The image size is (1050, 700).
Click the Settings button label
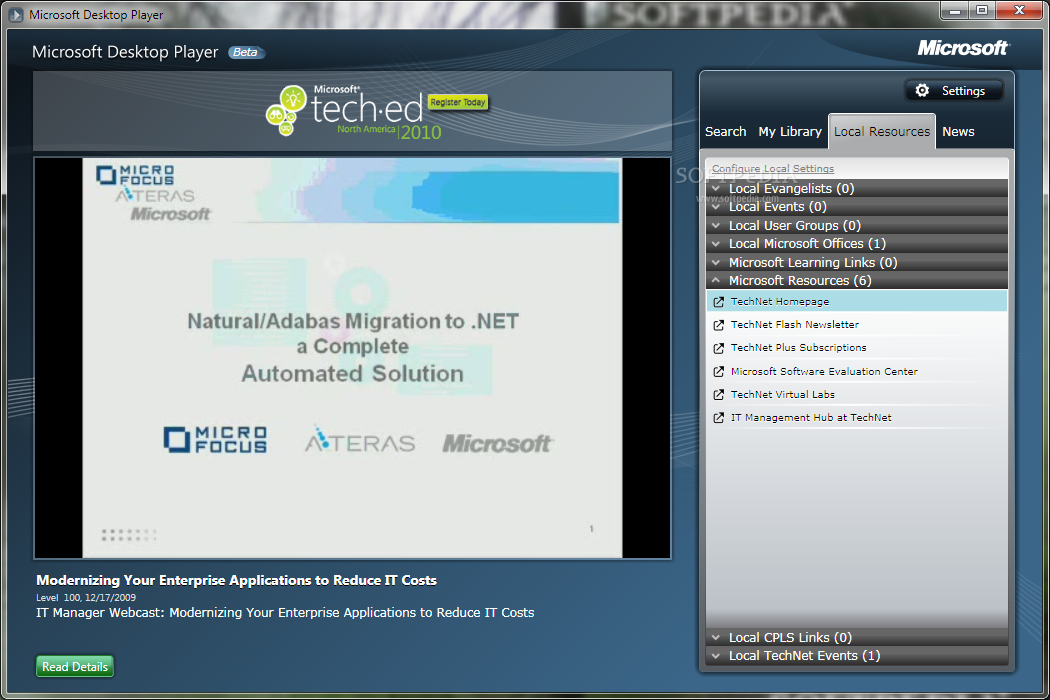[x=963, y=90]
